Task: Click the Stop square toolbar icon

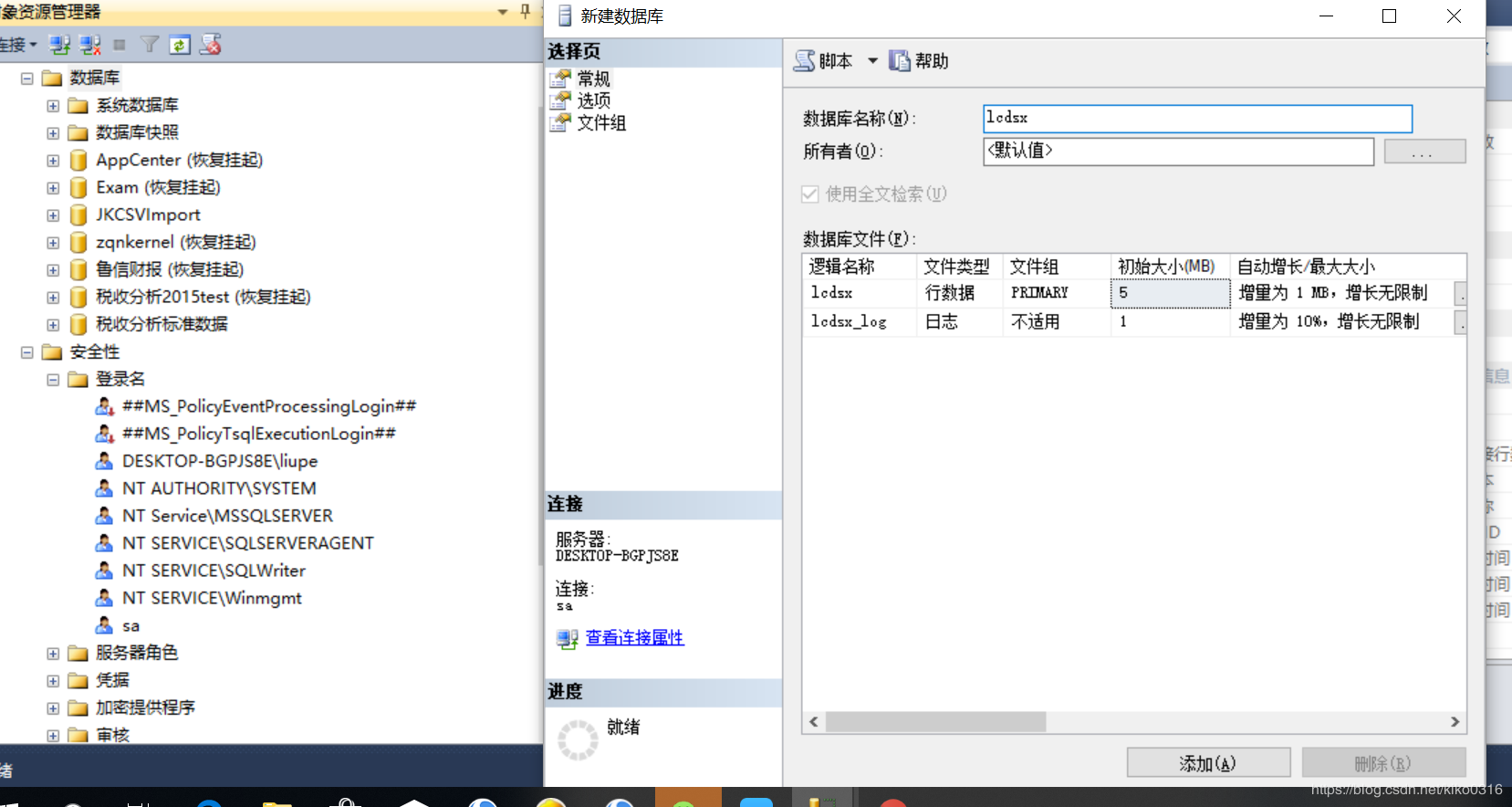Action: [x=120, y=45]
